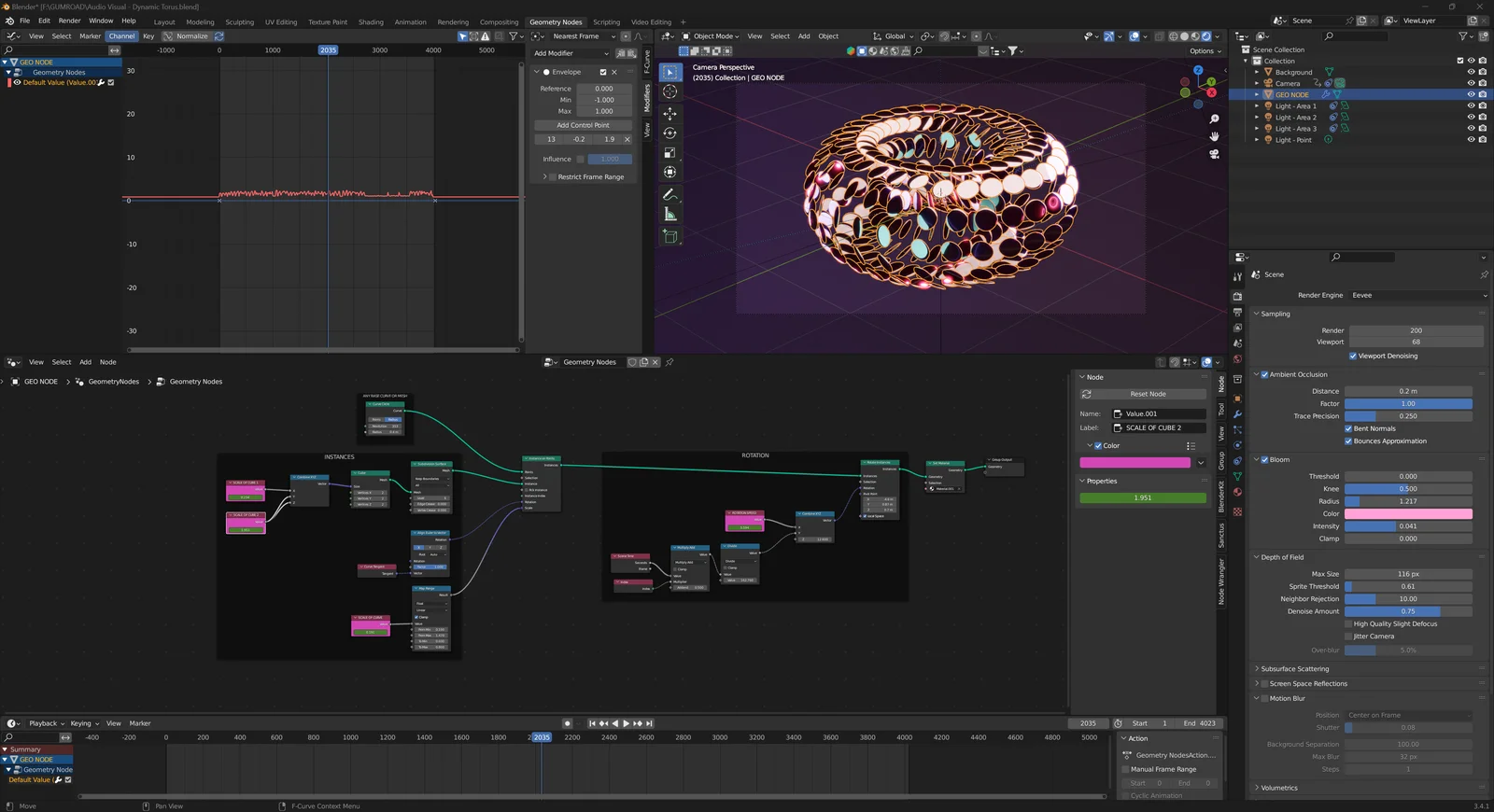Switch to wireframe viewport shading
This screenshot has width=1494, height=812.
pyautogui.click(x=1174, y=36)
